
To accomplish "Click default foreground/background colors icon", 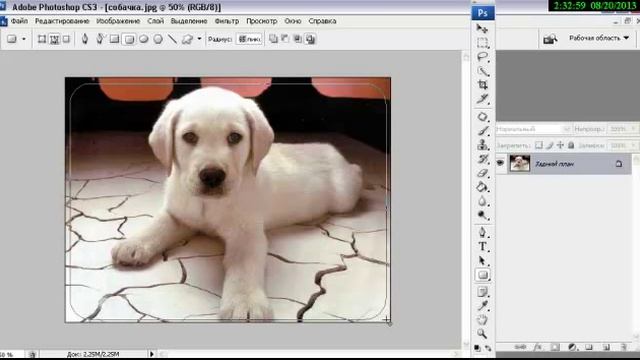I will click(x=478, y=348).
